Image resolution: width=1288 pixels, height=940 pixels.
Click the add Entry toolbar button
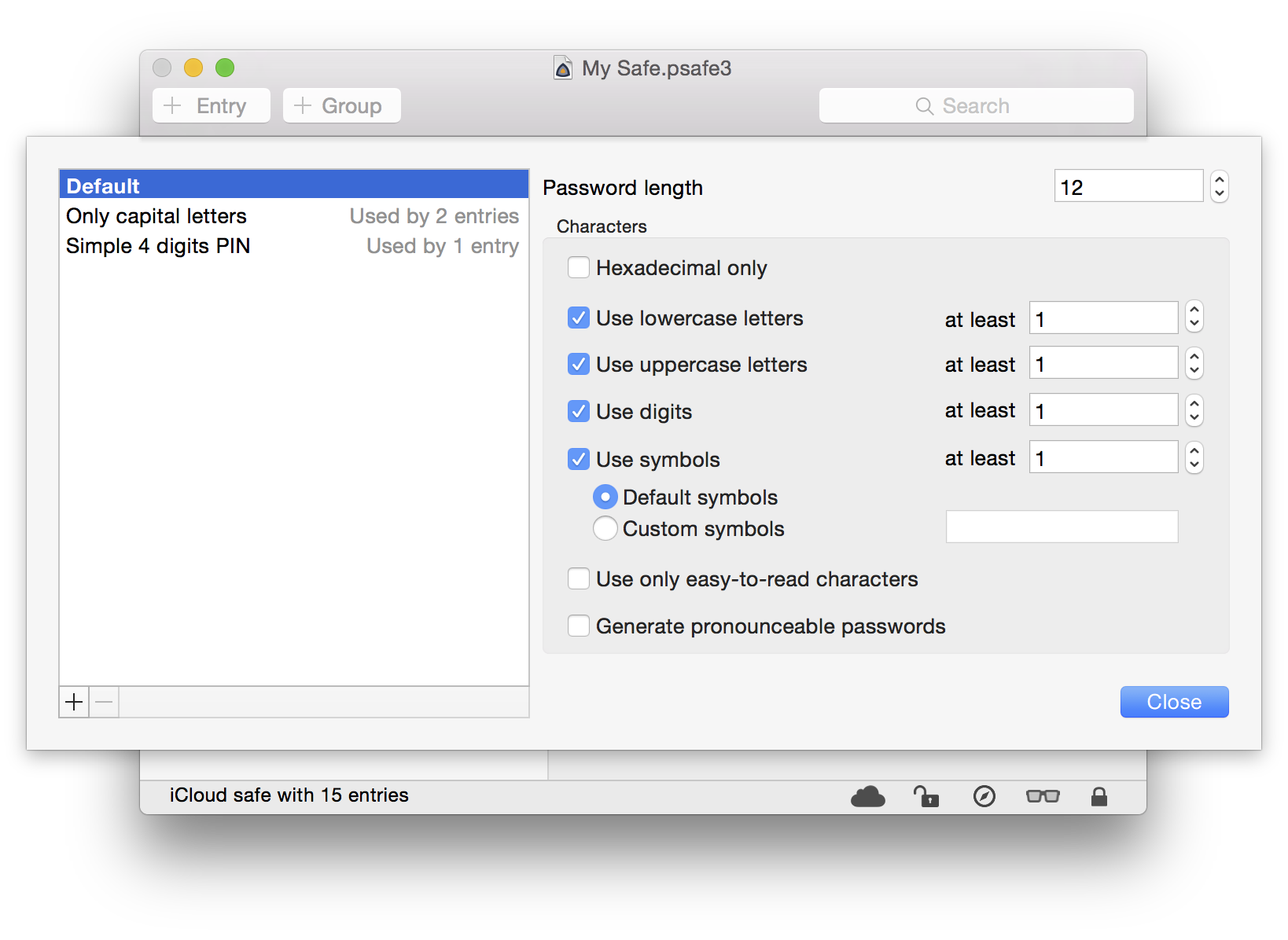point(212,106)
